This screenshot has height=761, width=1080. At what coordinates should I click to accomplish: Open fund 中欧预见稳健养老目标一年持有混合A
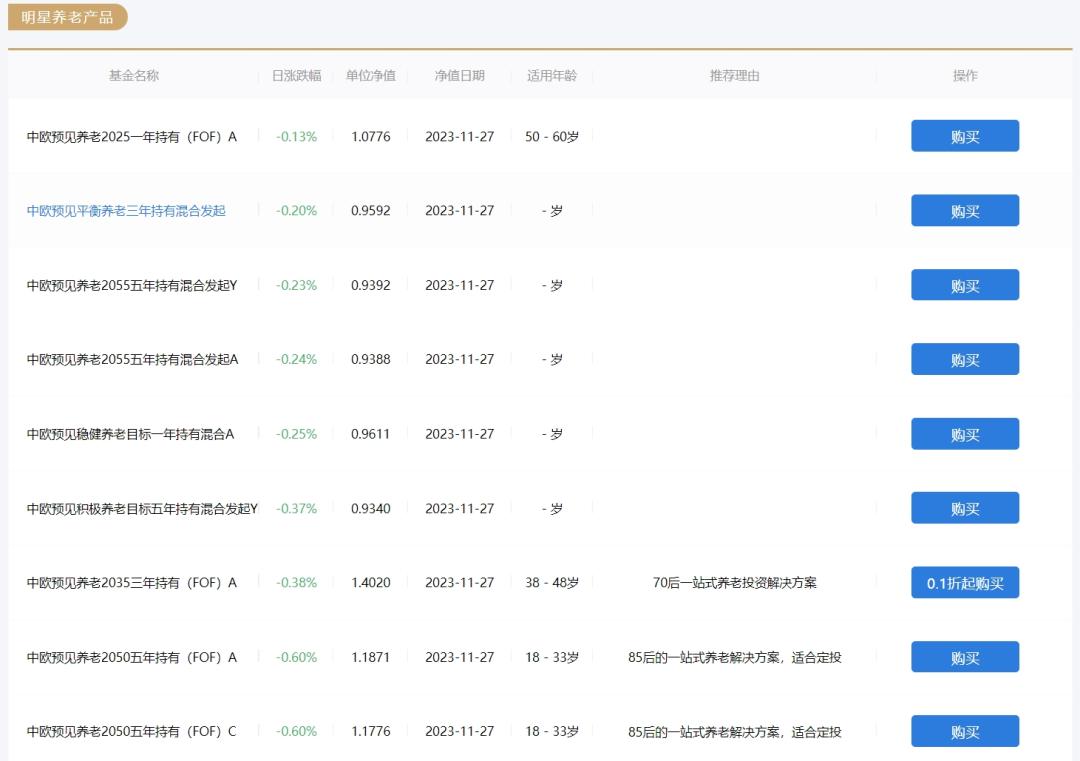pos(130,434)
